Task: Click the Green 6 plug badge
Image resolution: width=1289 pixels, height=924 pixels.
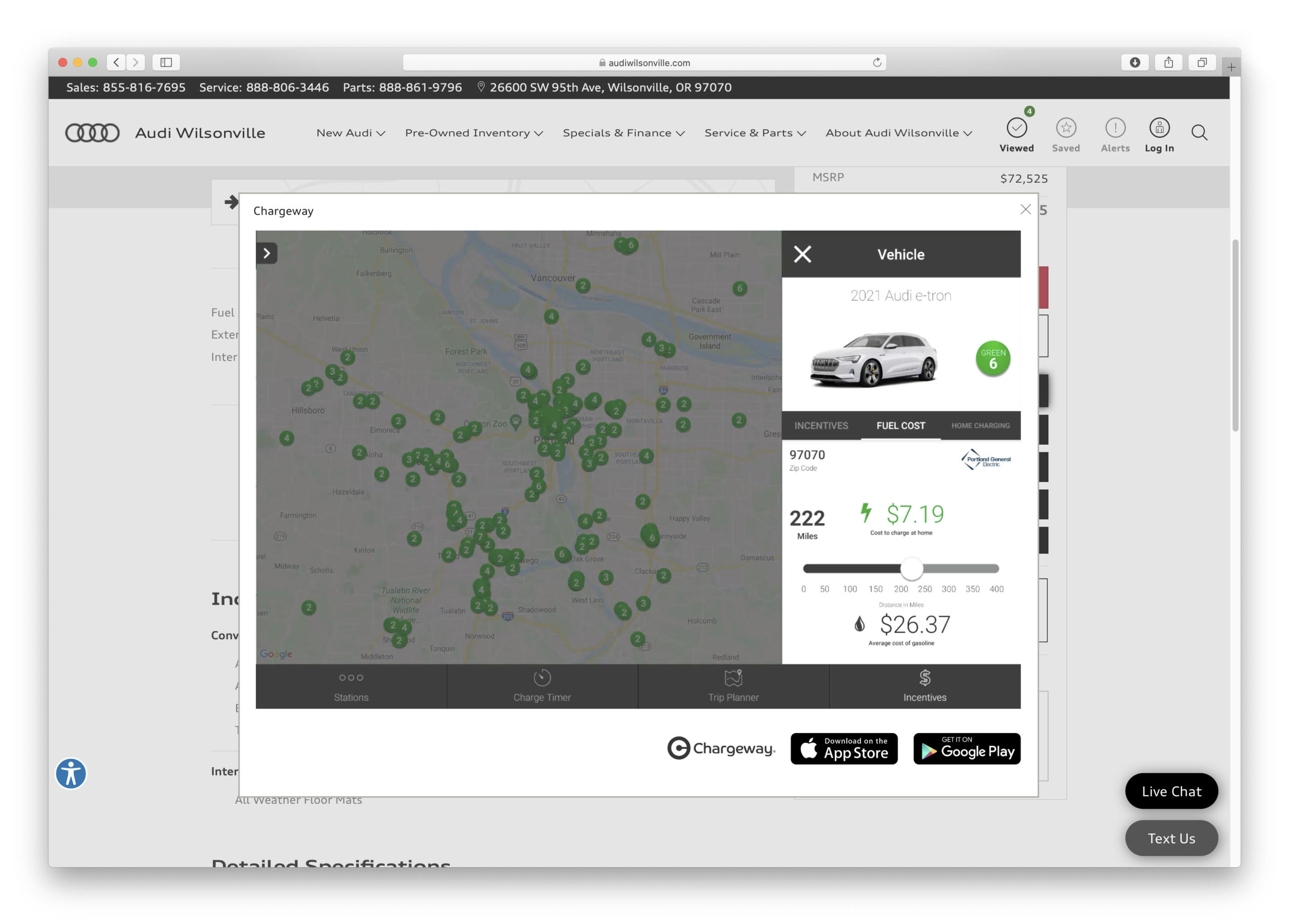Action: pyautogui.click(x=992, y=359)
